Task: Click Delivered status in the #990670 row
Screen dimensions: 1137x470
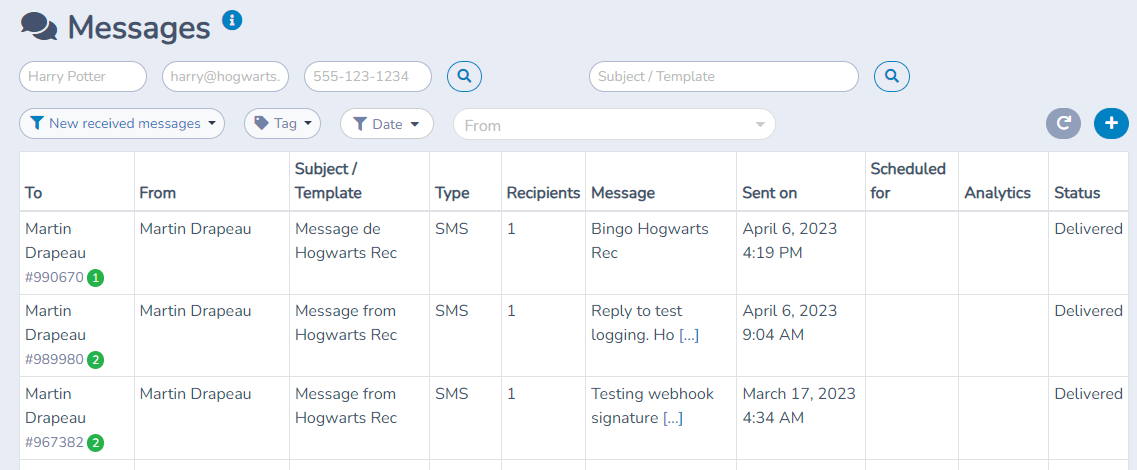Action: pos(1088,229)
